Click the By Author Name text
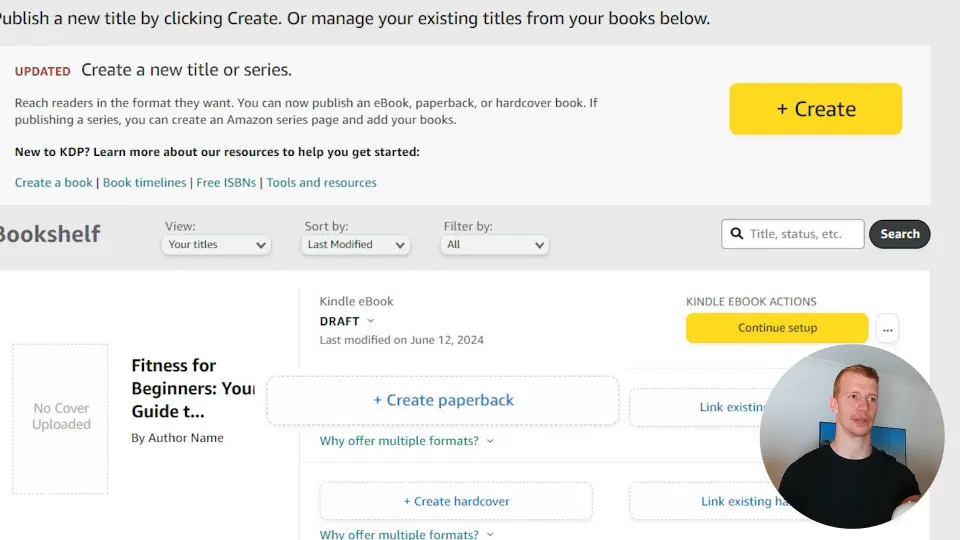This screenshot has width=960, height=540. click(x=177, y=438)
